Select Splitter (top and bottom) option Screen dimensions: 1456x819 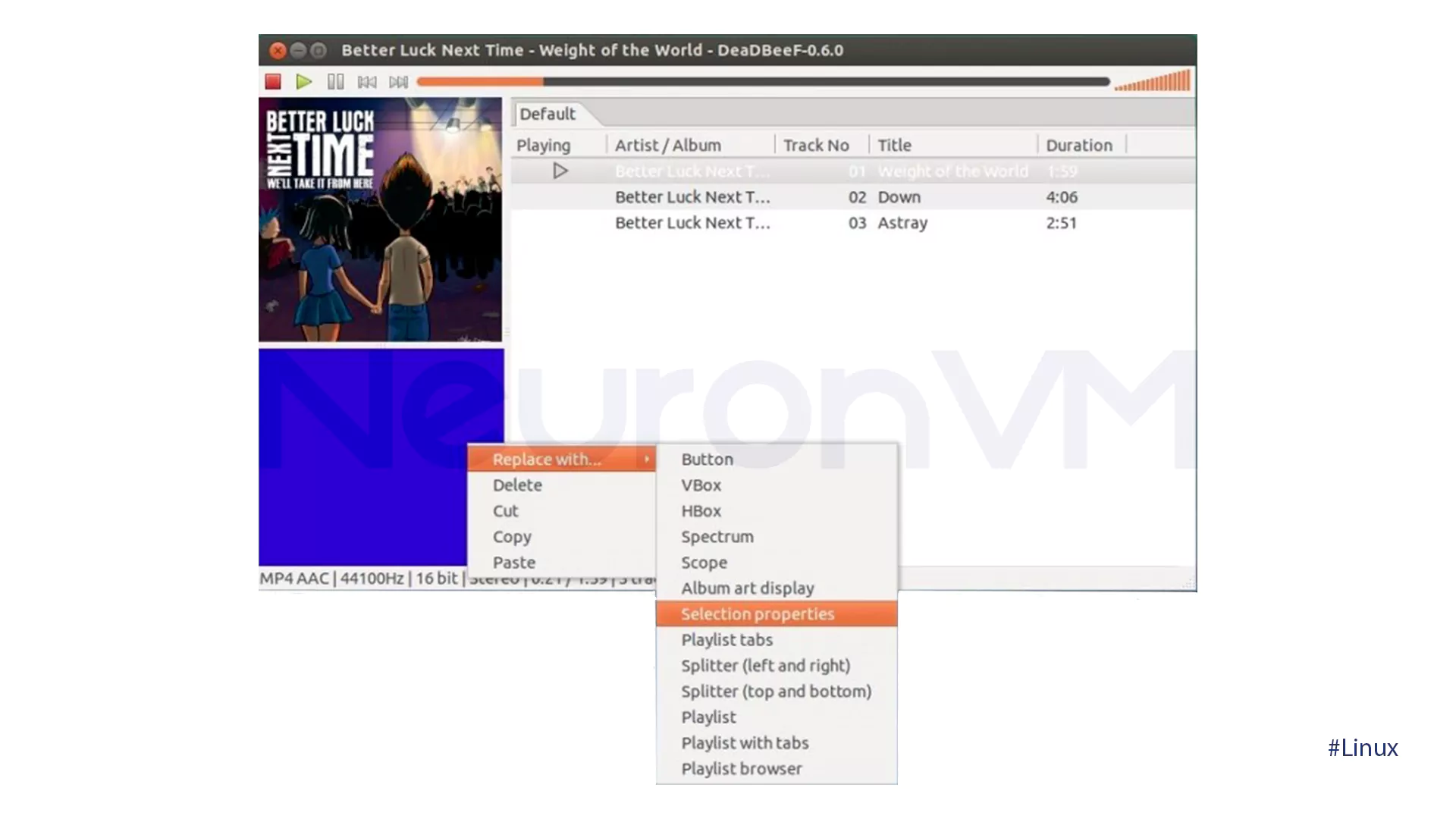(777, 692)
